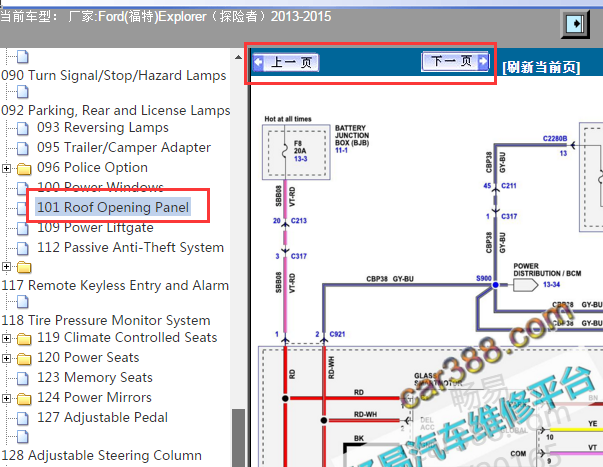Click the refresh current page link 刷新当前页

(541, 67)
